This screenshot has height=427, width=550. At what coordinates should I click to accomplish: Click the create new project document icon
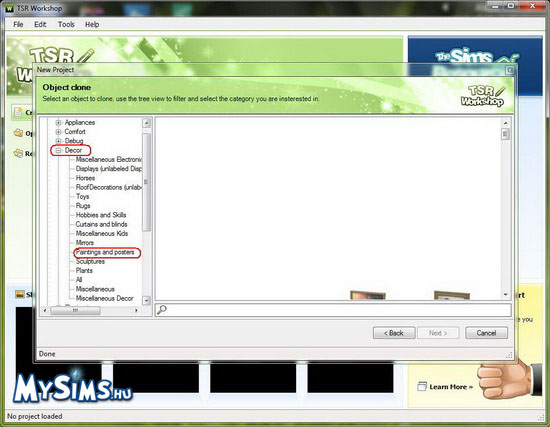pyautogui.click(x=18, y=112)
